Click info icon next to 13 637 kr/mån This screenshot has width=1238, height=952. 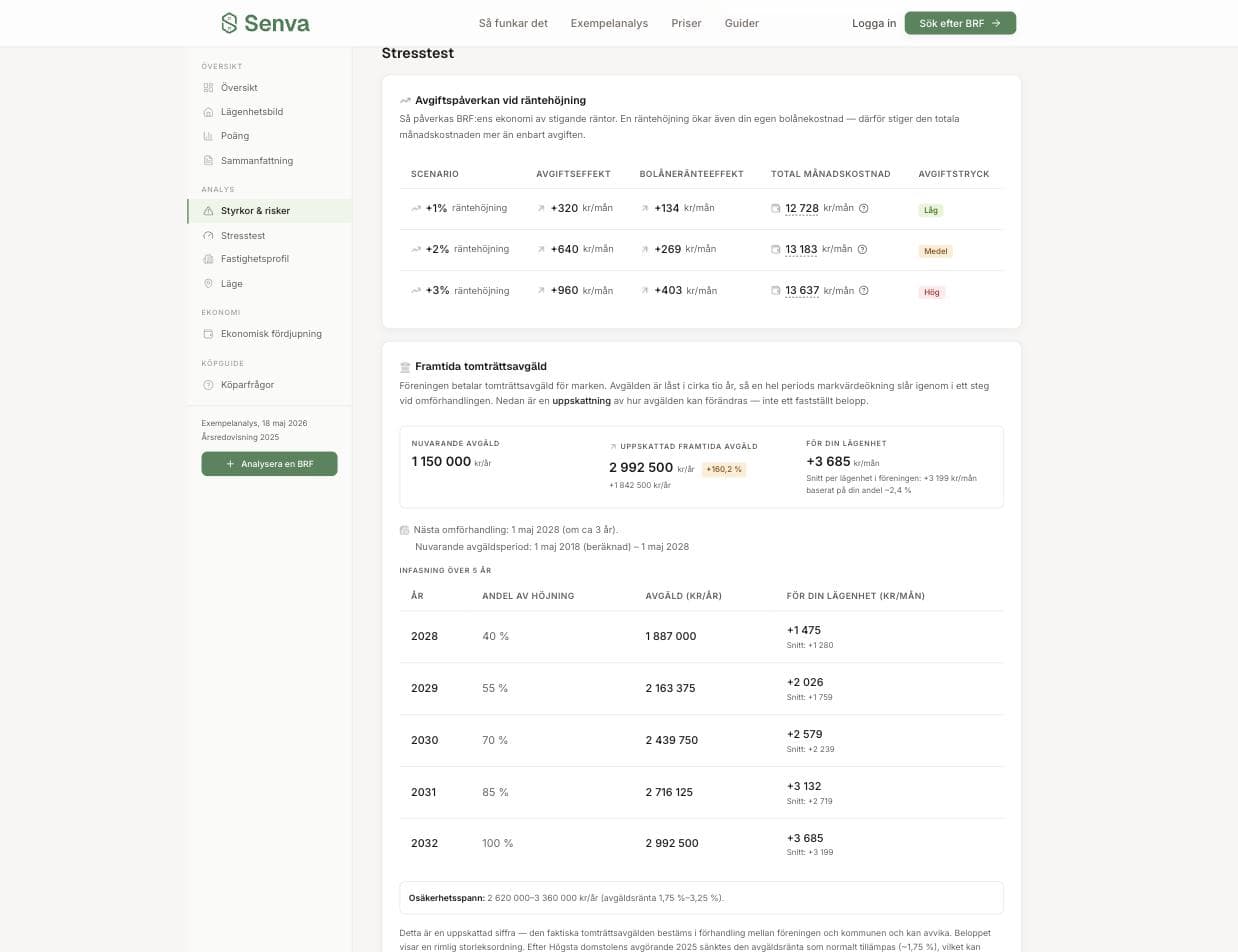tap(864, 291)
